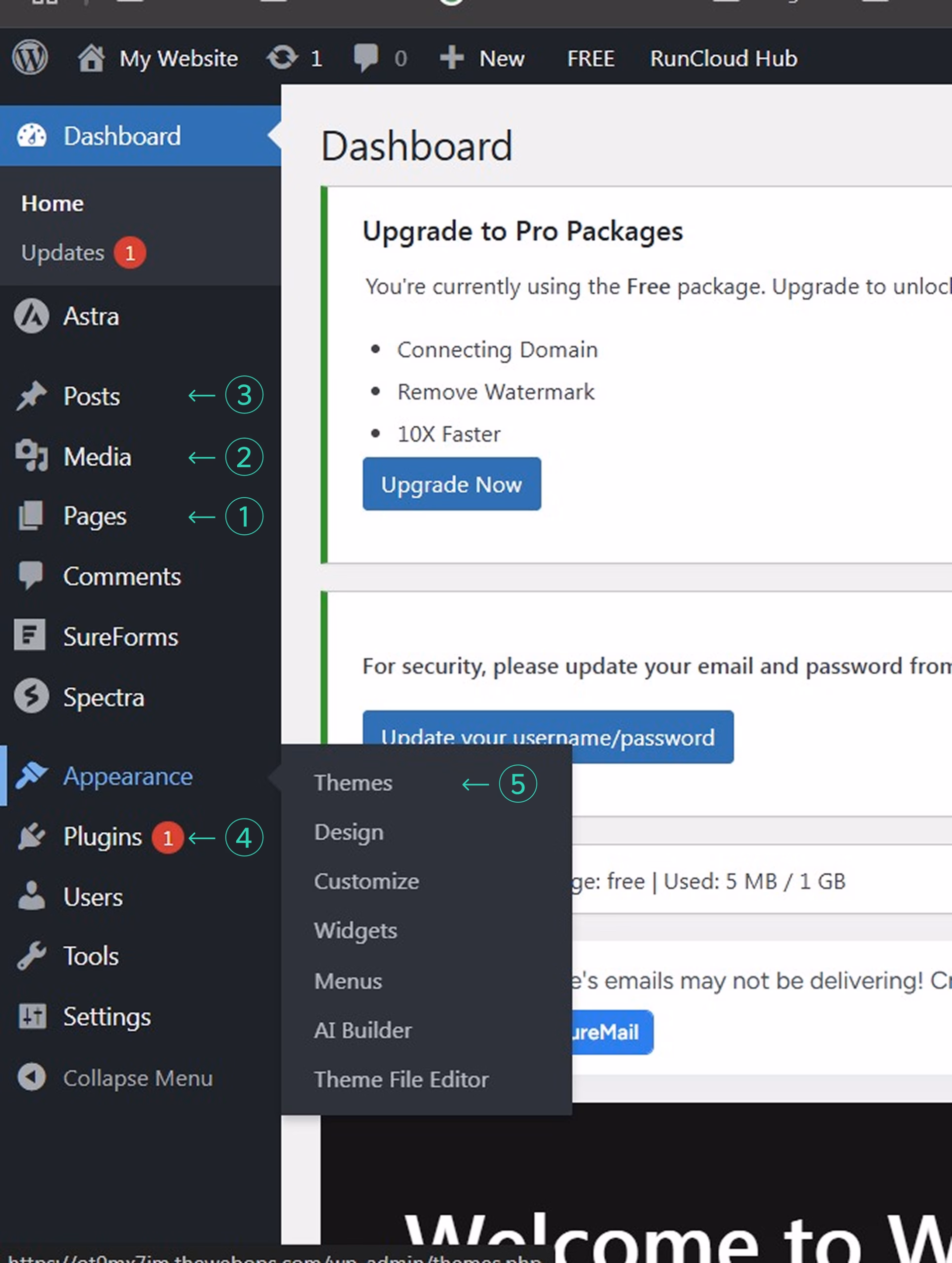This screenshot has width=952, height=1263.
Task: Click the SureForms sidebar icon
Action: coord(30,635)
